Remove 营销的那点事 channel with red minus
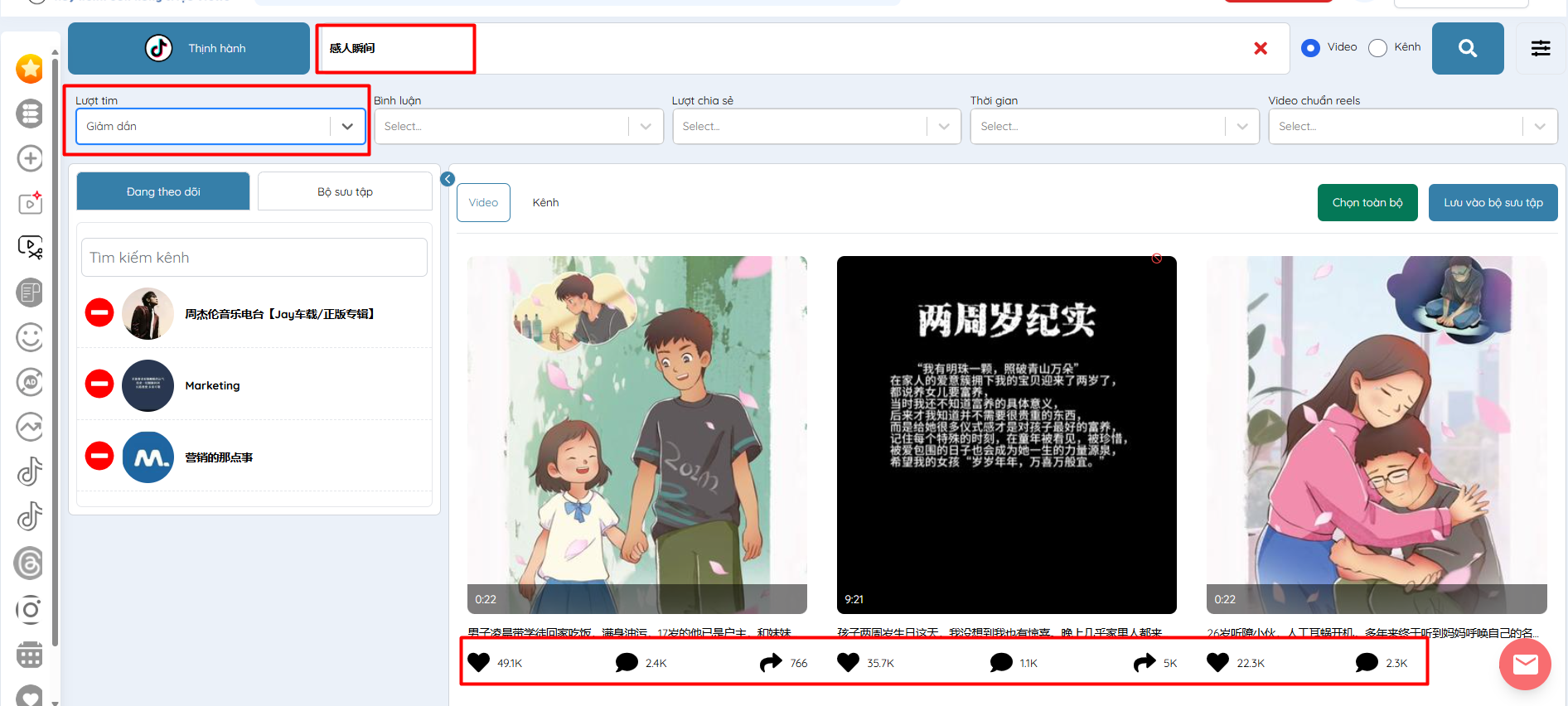Image resolution: width=1568 pixels, height=706 pixels. click(x=99, y=456)
